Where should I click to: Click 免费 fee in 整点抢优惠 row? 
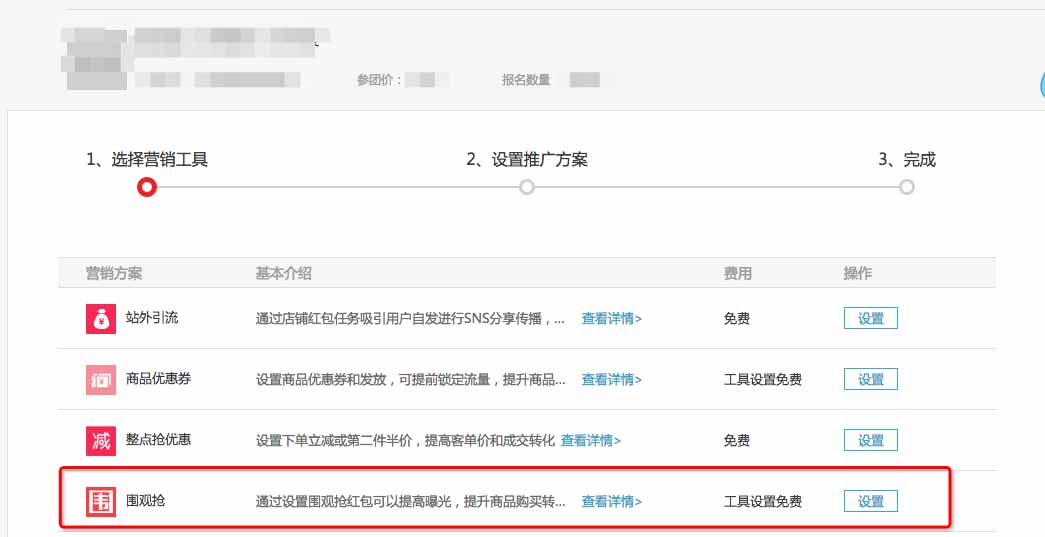coord(737,440)
